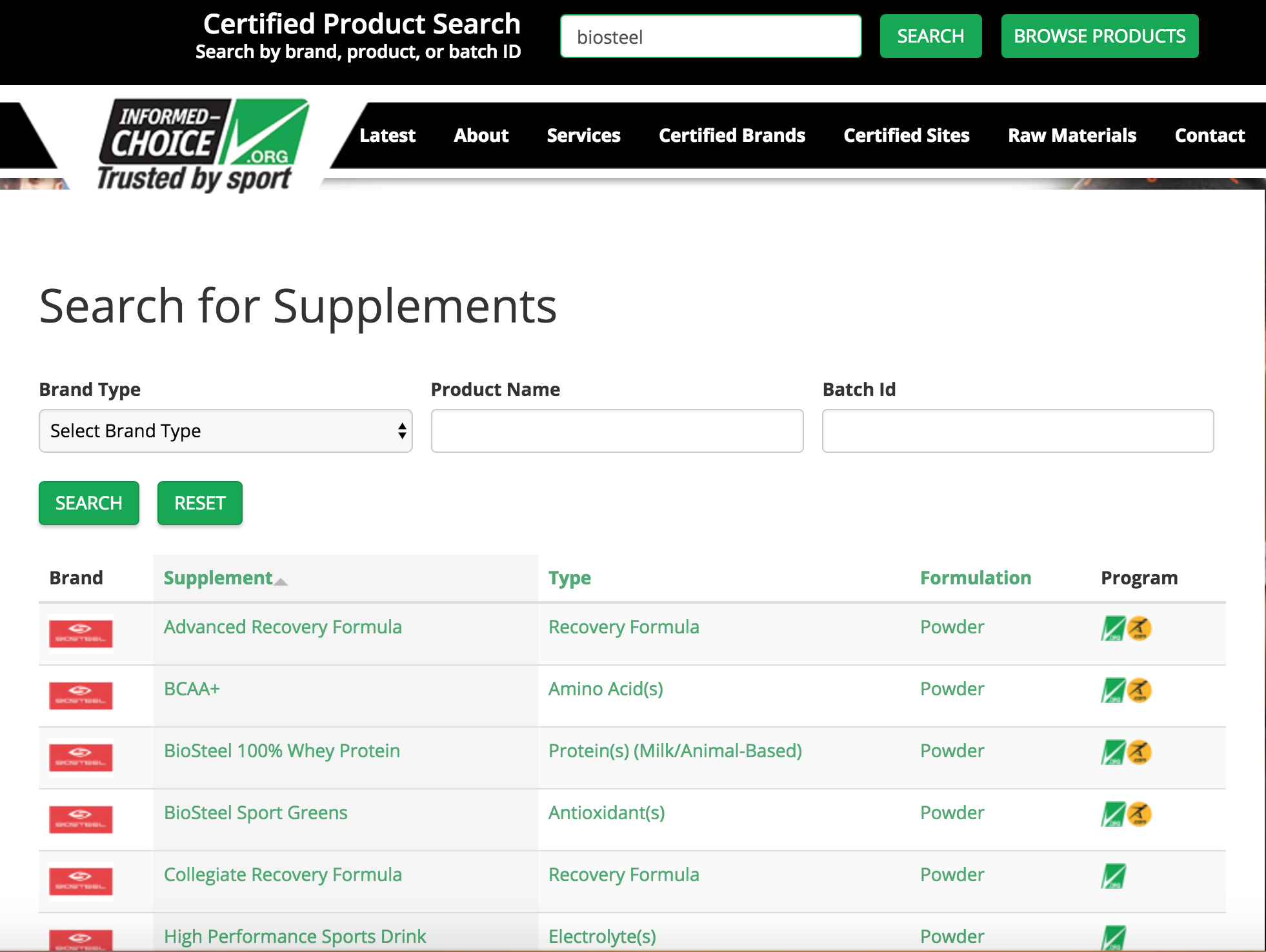
Task: Click orange Informed-Sport icon for BioSteel Sport Greens
Action: pos(1140,814)
